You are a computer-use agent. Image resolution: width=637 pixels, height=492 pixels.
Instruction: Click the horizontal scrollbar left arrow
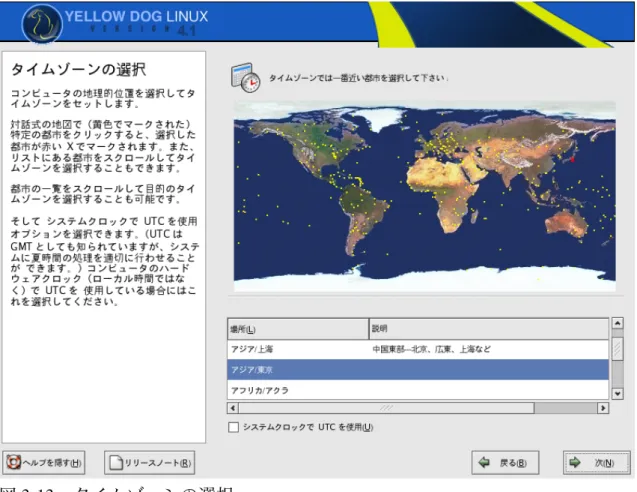[x=233, y=407]
